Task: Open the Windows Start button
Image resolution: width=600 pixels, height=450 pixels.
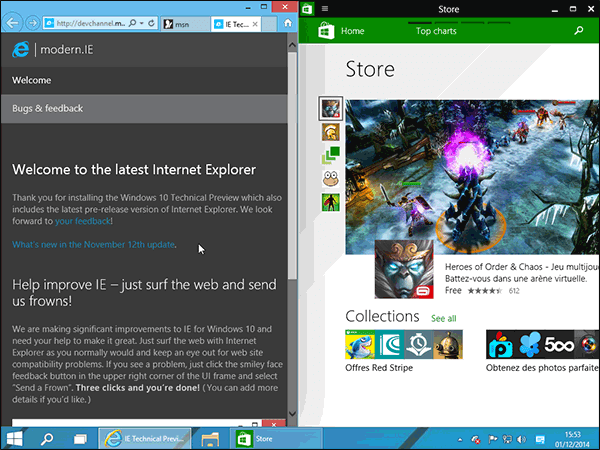Action: (15, 439)
